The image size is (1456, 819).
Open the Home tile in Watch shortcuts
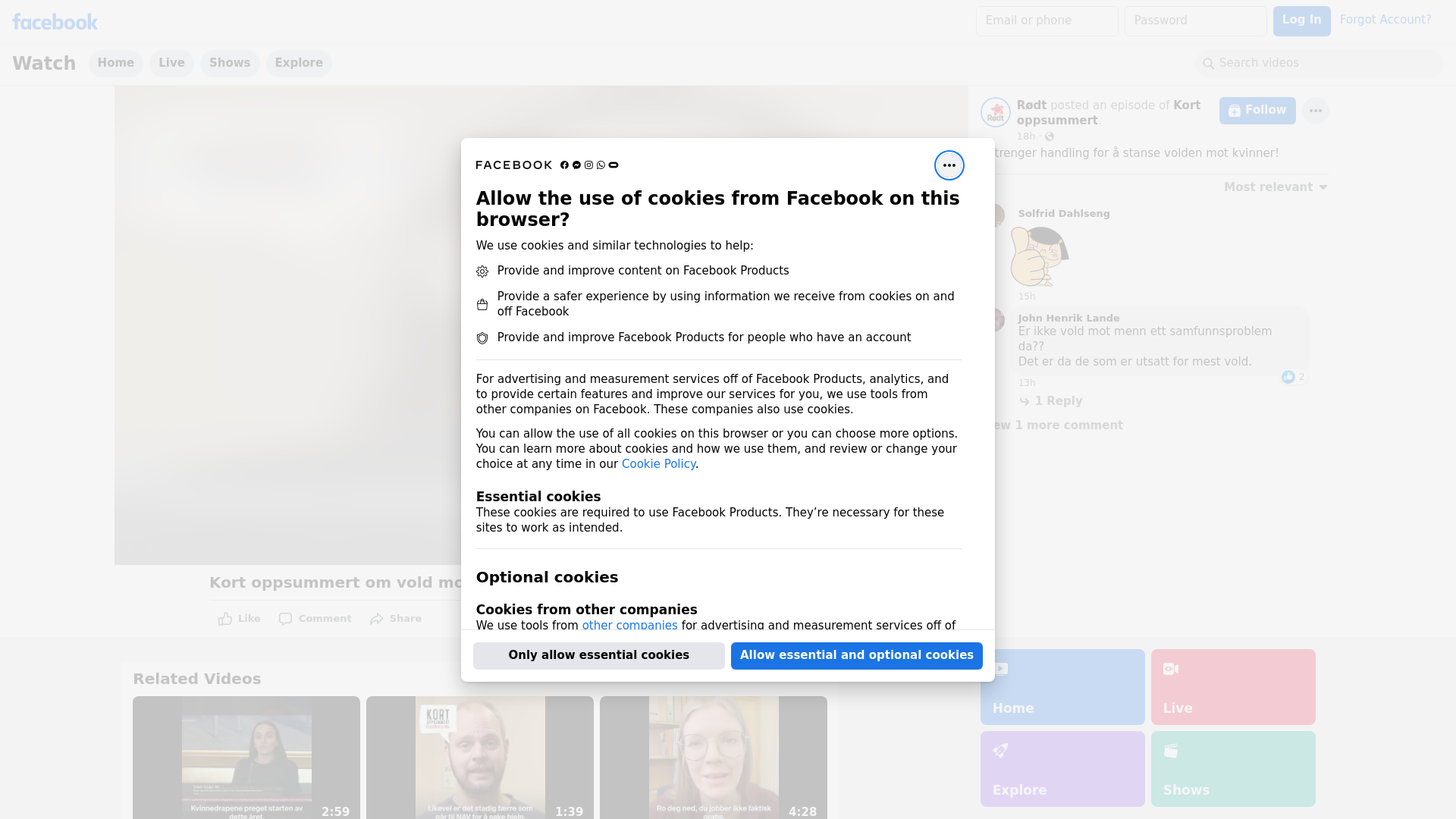coord(1062,686)
